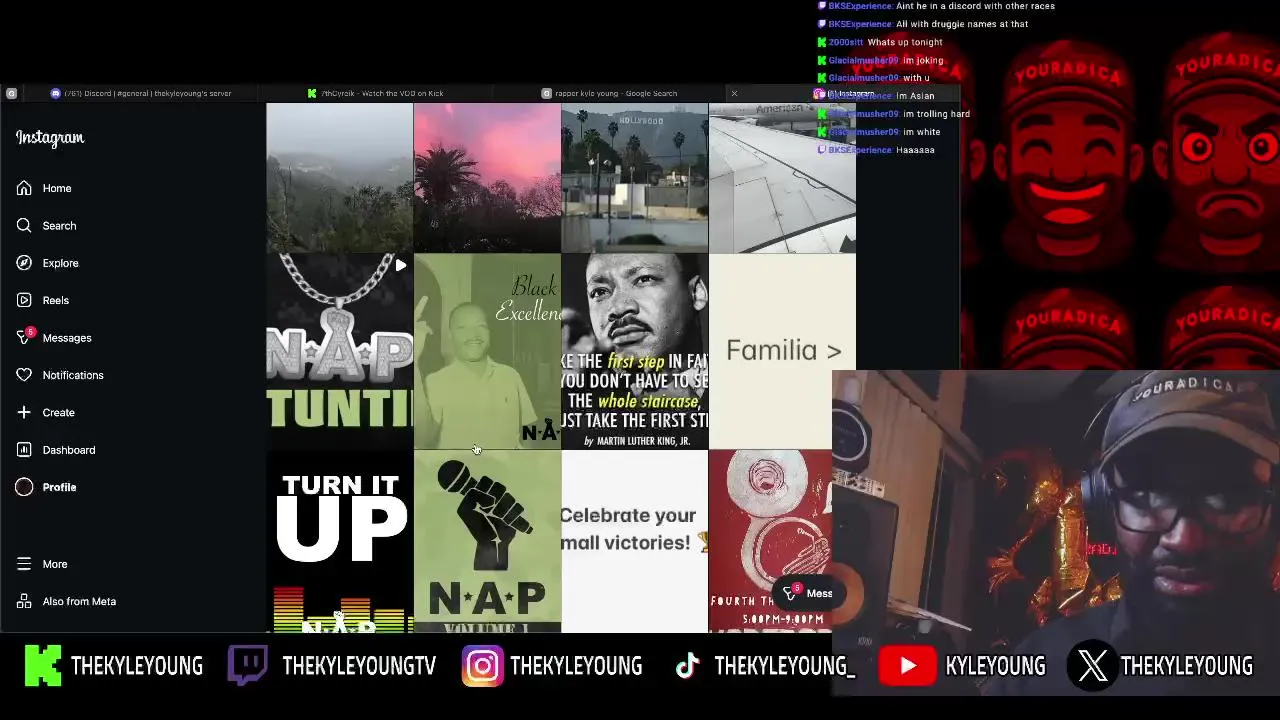Click the Instagram logo in bottom banner
The height and width of the screenshot is (720, 1280).
pyautogui.click(x=482, y=666)
